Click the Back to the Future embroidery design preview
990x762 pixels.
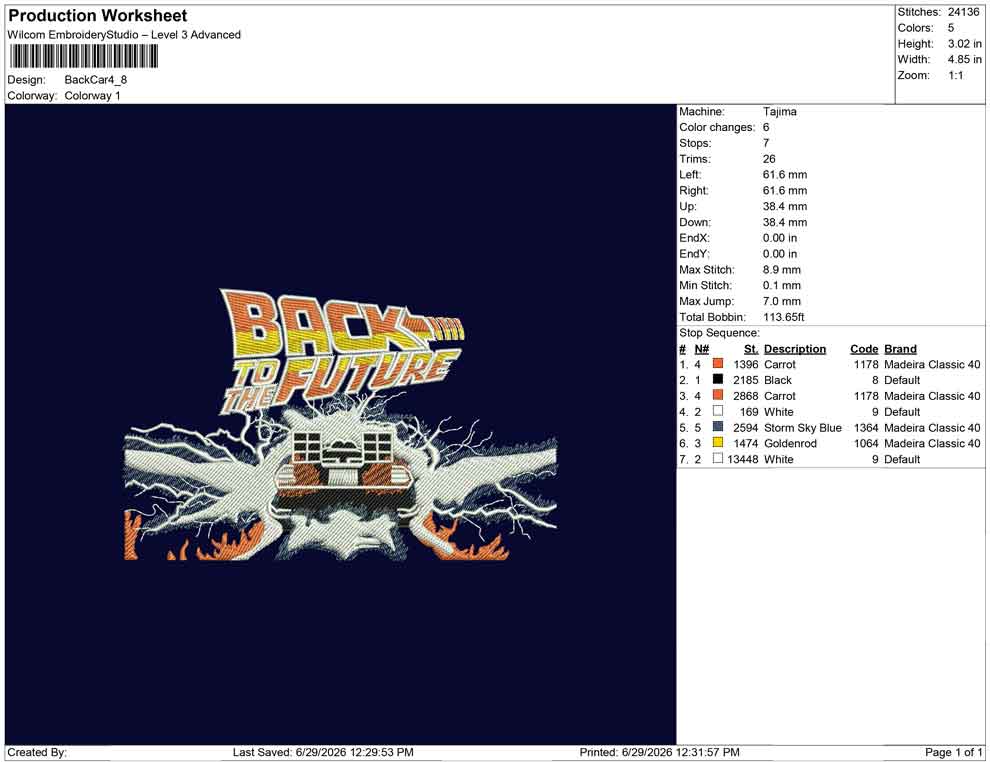coord(340,424)
